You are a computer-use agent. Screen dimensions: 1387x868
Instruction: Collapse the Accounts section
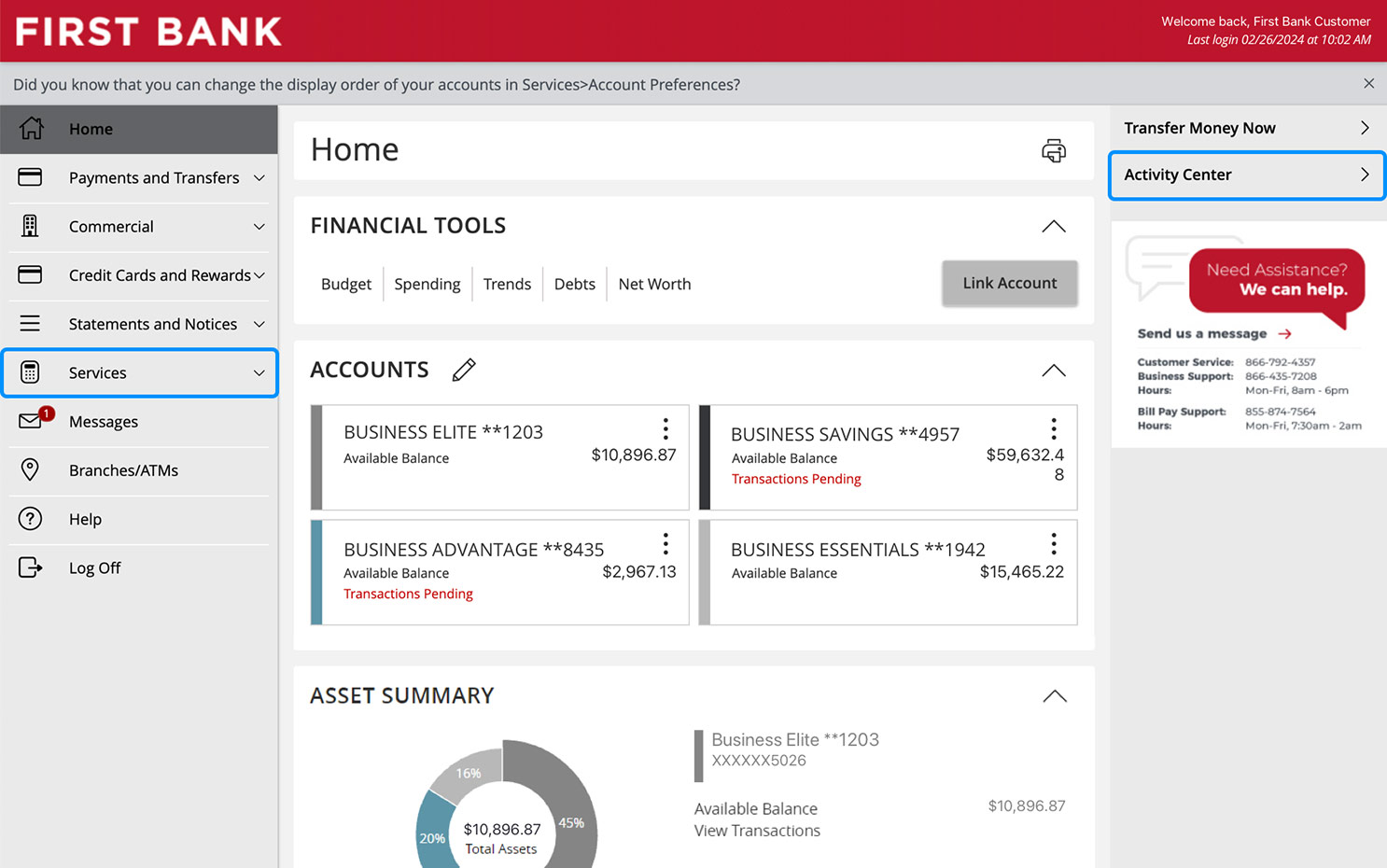(x=1054, y=371)
